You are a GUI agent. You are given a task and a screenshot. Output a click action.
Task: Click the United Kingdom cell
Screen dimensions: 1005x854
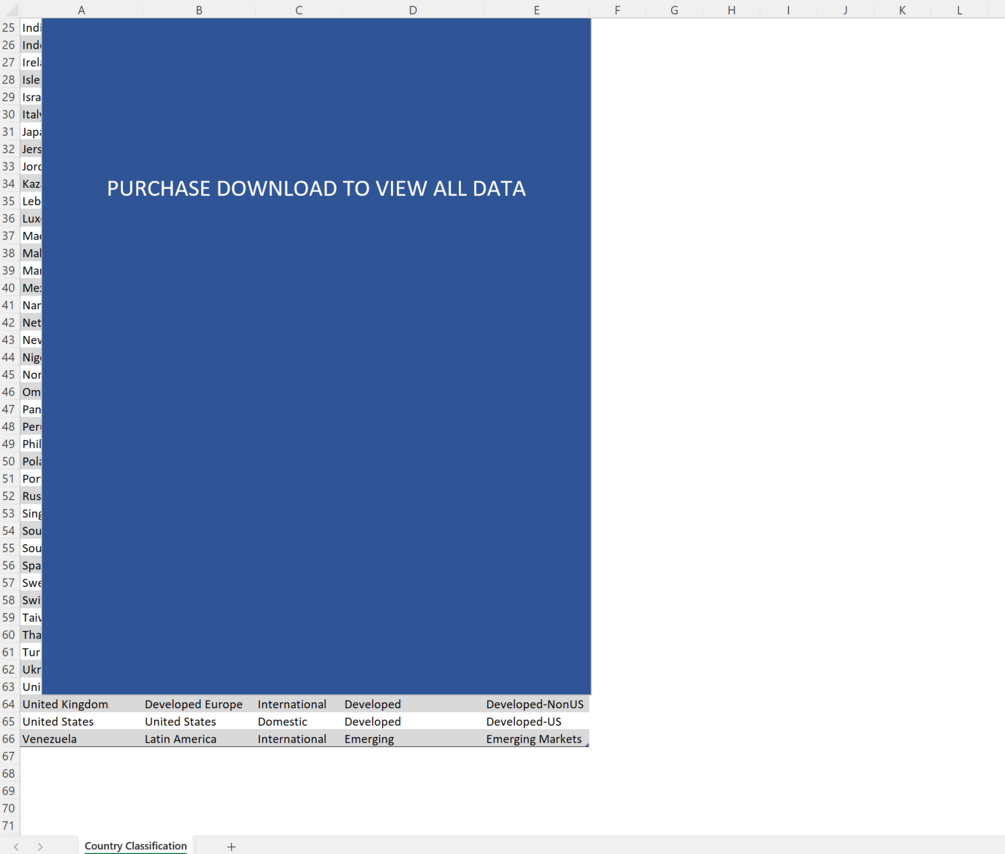point(81,704)
